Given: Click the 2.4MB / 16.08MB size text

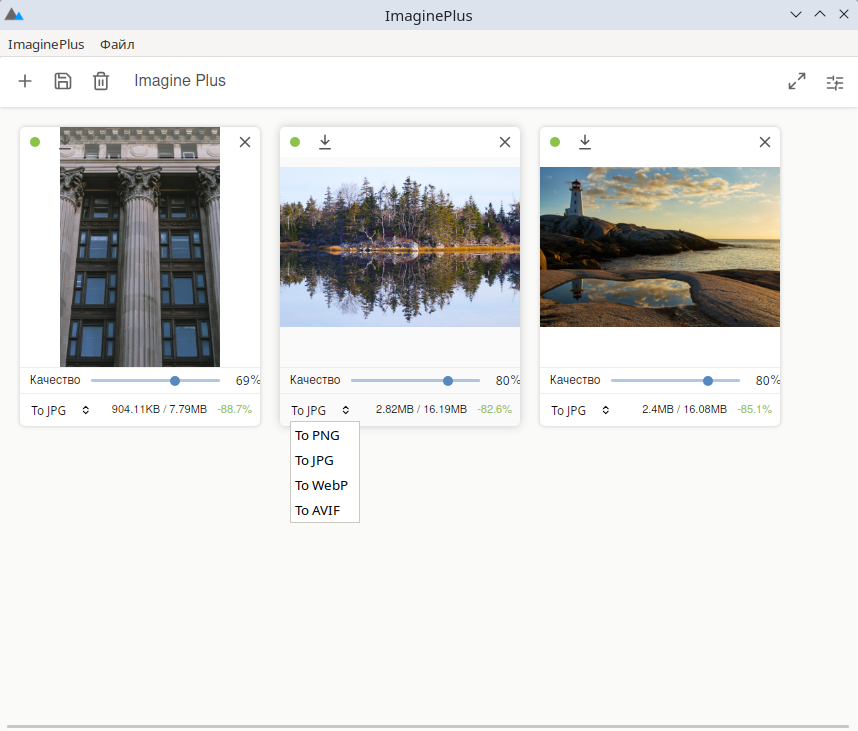Looking at the screenshot, I should (x=685, y=409).
